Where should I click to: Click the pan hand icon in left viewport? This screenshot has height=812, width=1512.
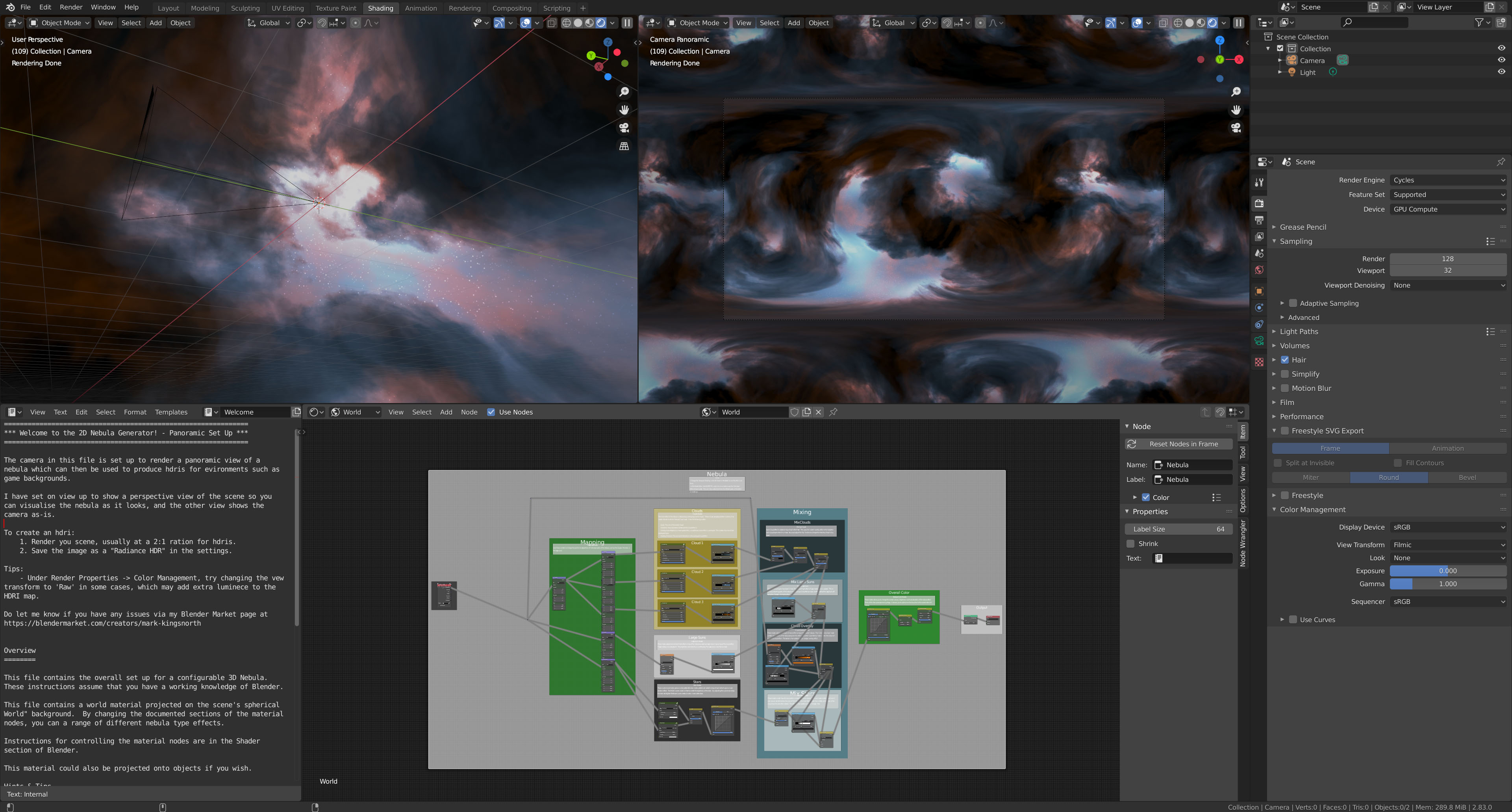pos(624,110)
